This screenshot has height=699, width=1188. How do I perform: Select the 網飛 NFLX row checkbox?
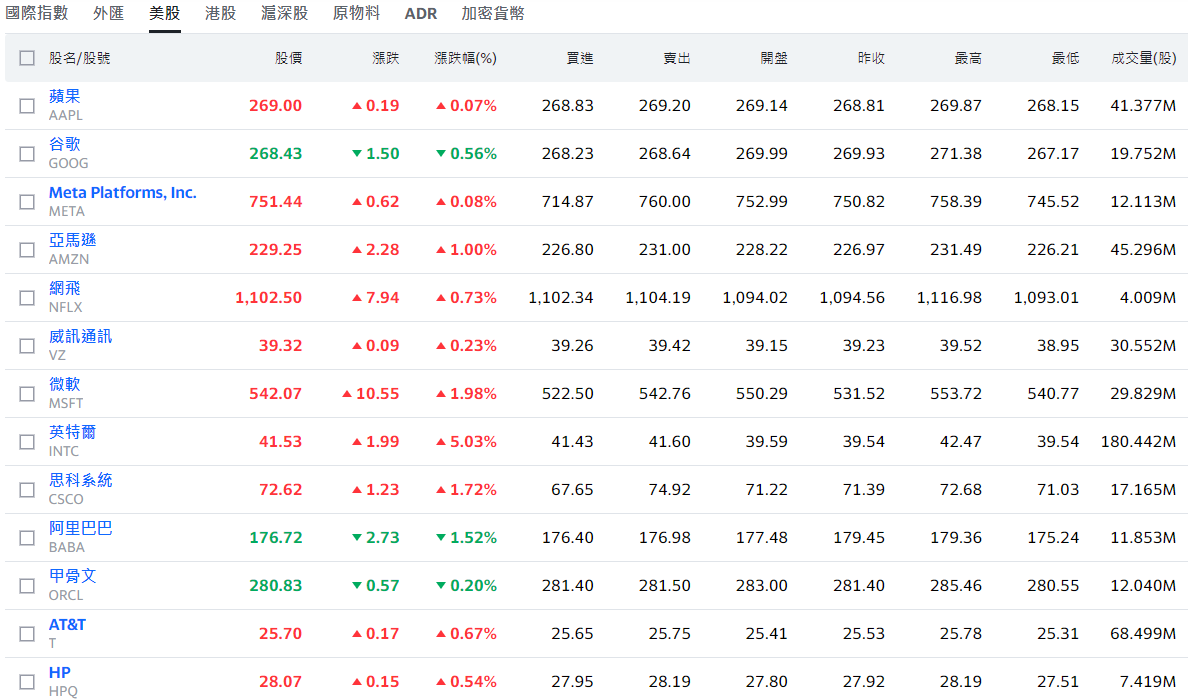coord(27,298)
